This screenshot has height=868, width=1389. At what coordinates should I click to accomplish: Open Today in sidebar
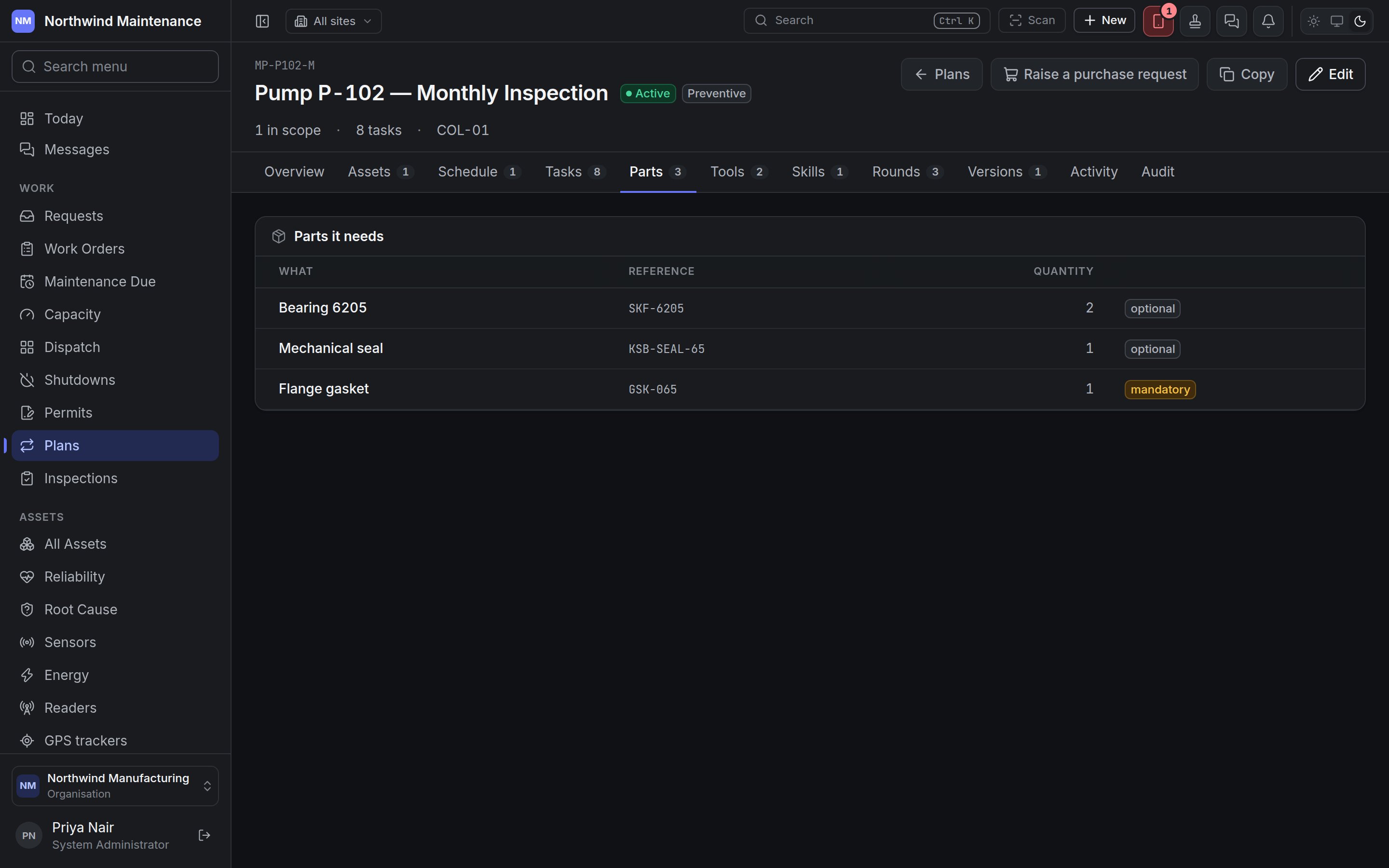click(x=115, y=118)
